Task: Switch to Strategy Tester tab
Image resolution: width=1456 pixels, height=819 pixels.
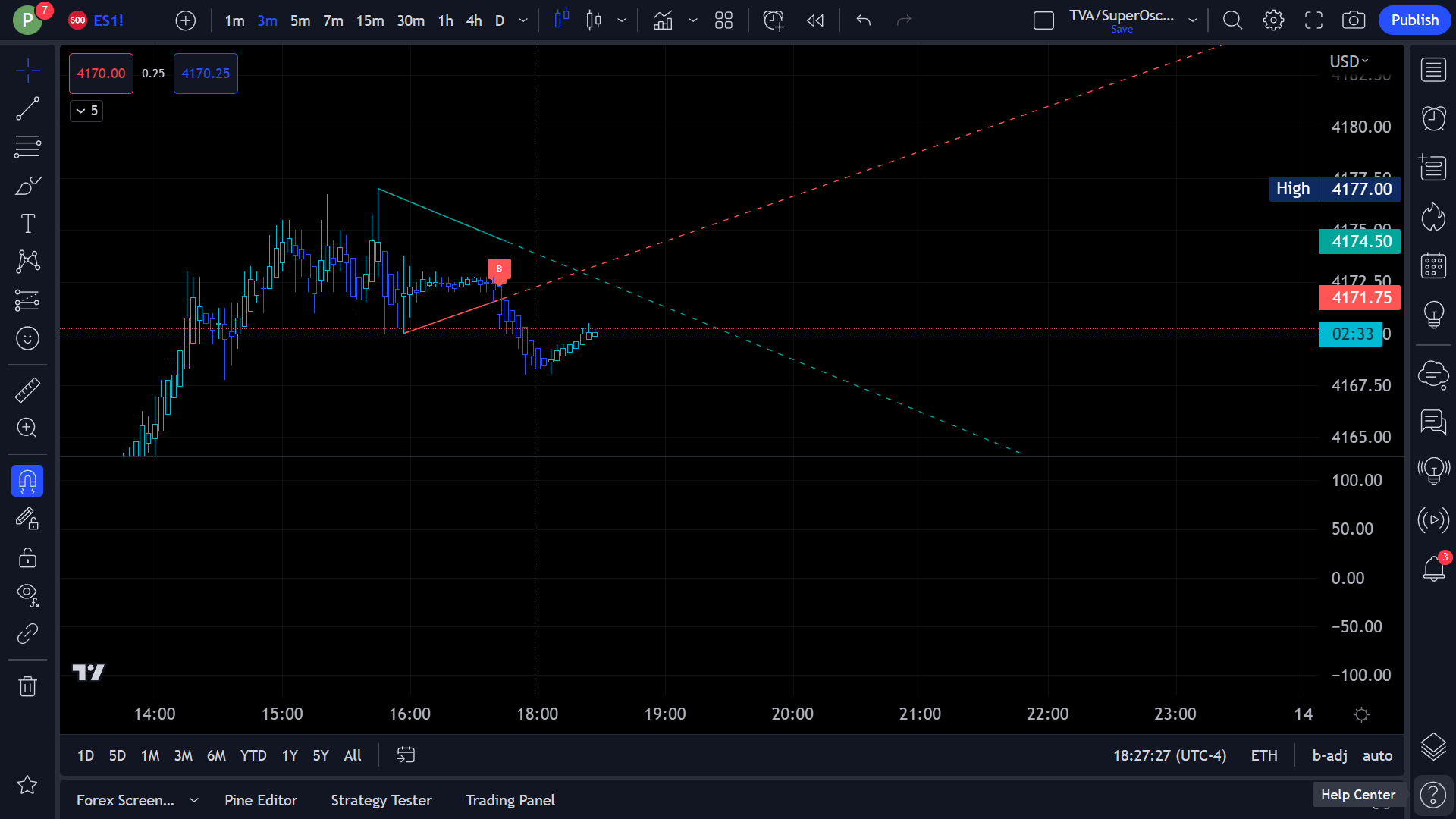Action: pyautogui.click(x=381, y=800)
